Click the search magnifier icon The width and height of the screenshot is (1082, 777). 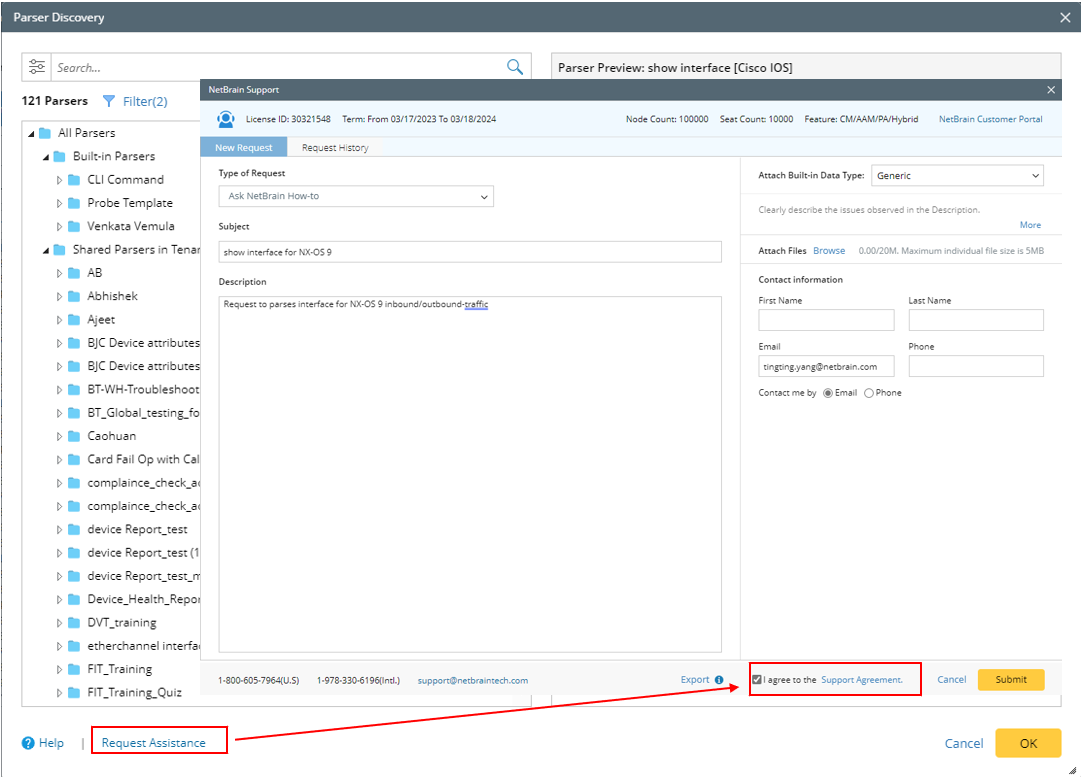515,67
